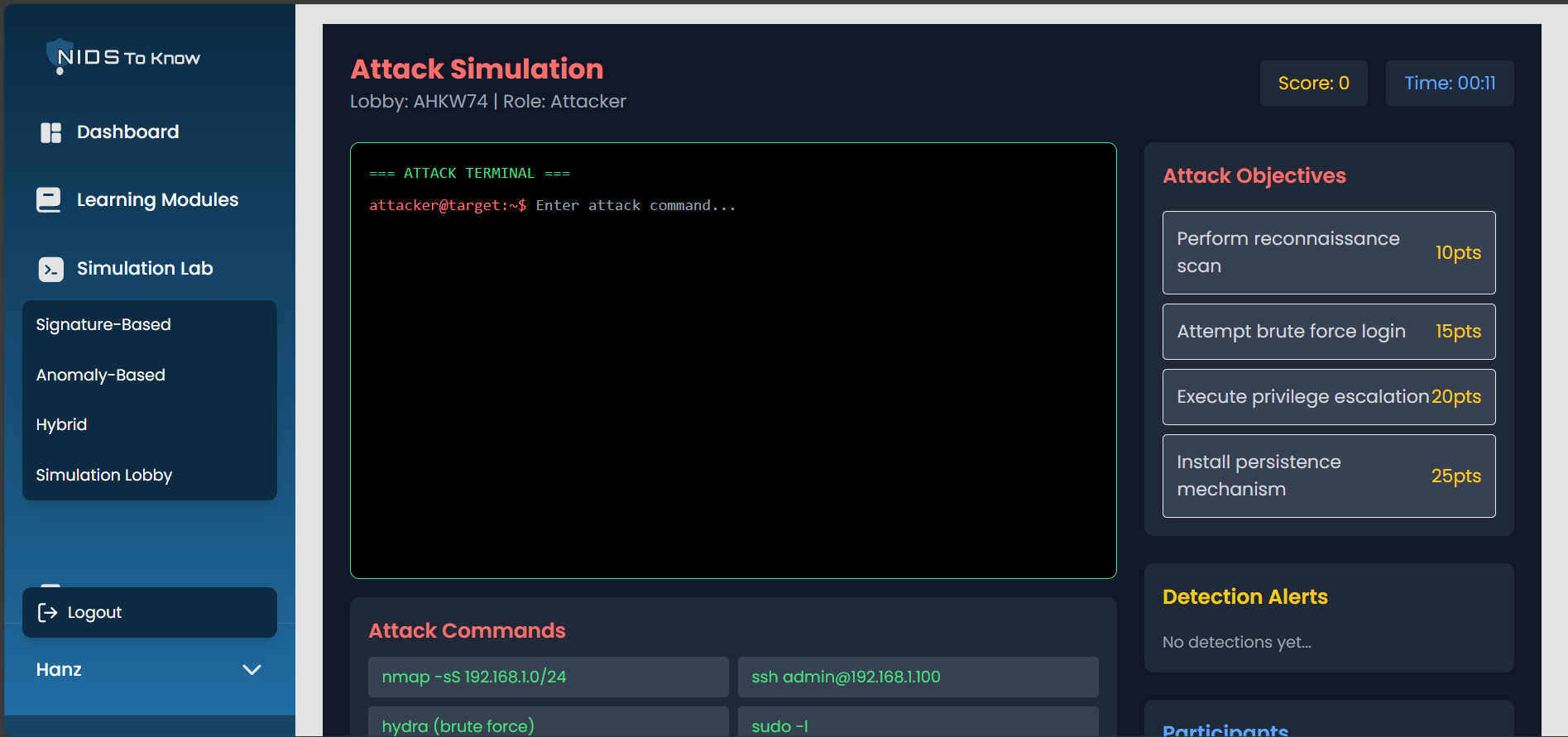Click the Time: 00:11 badge
Image resolution: width=1568 pixels, height=737 pixels.
[1450, 83]
